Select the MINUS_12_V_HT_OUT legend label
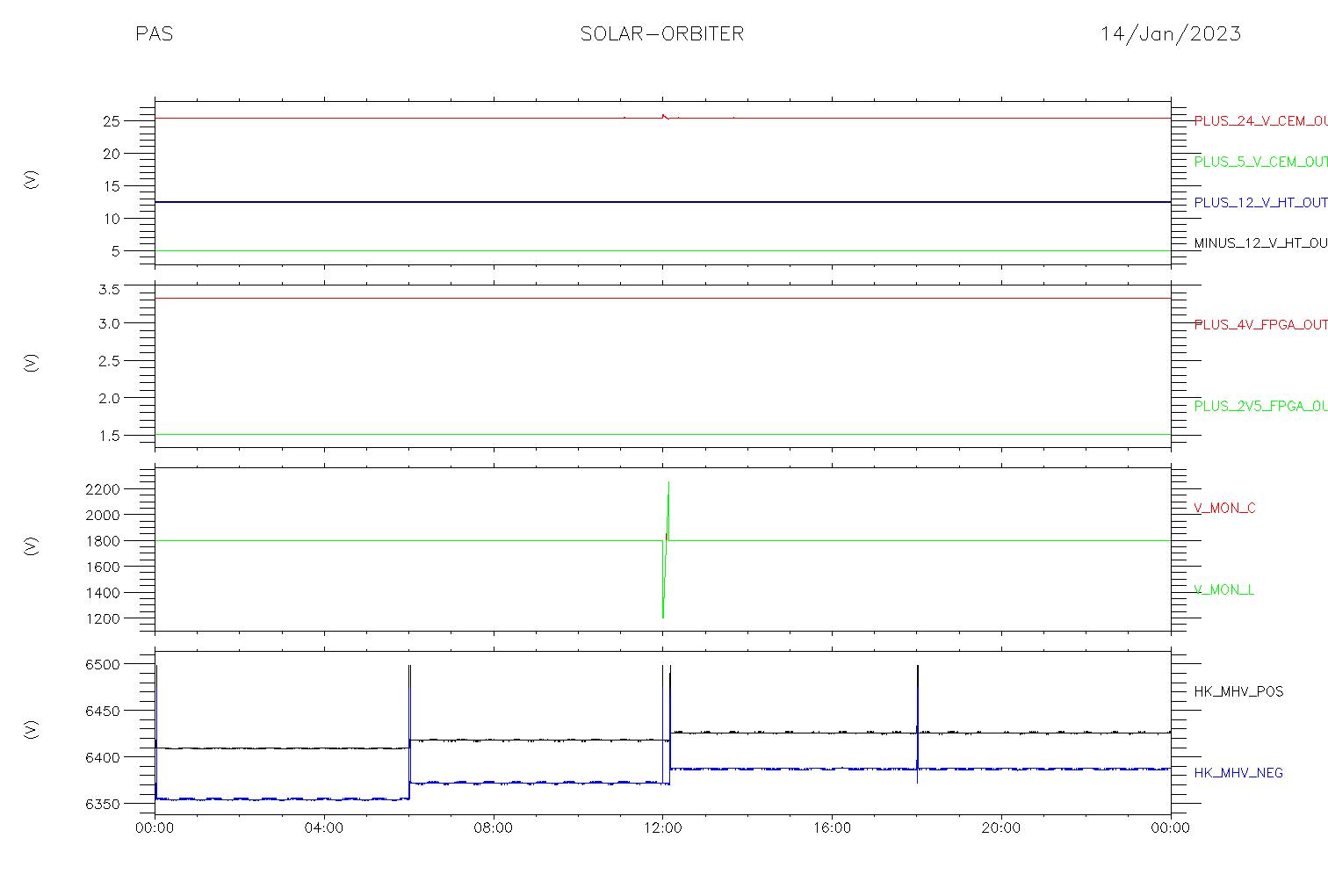 (x=1260, y=243)
